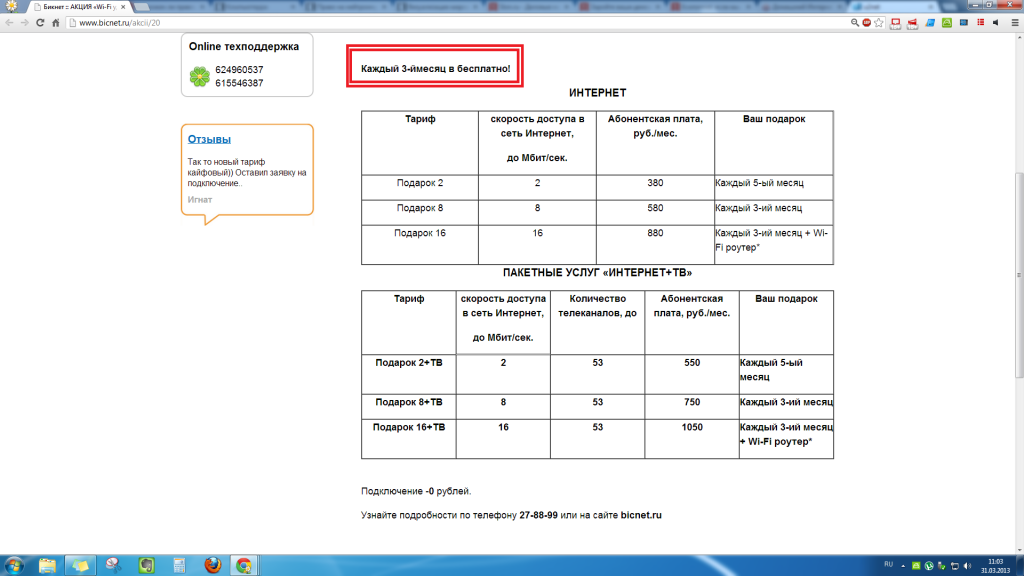Click the green ICQ flower support icon
The height and width of the screenshot is (576, 1024).
199,76
